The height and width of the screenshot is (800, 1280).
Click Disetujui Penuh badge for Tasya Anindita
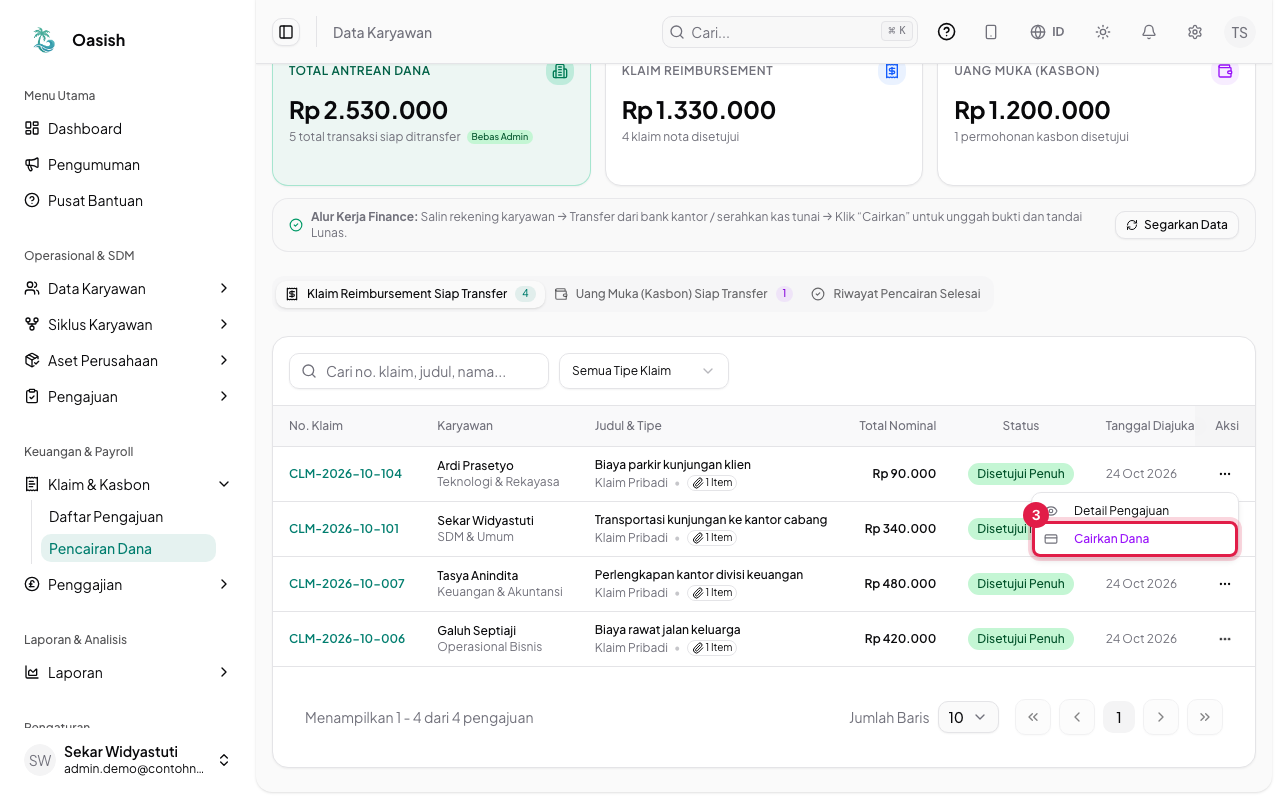click(1021, 584)
